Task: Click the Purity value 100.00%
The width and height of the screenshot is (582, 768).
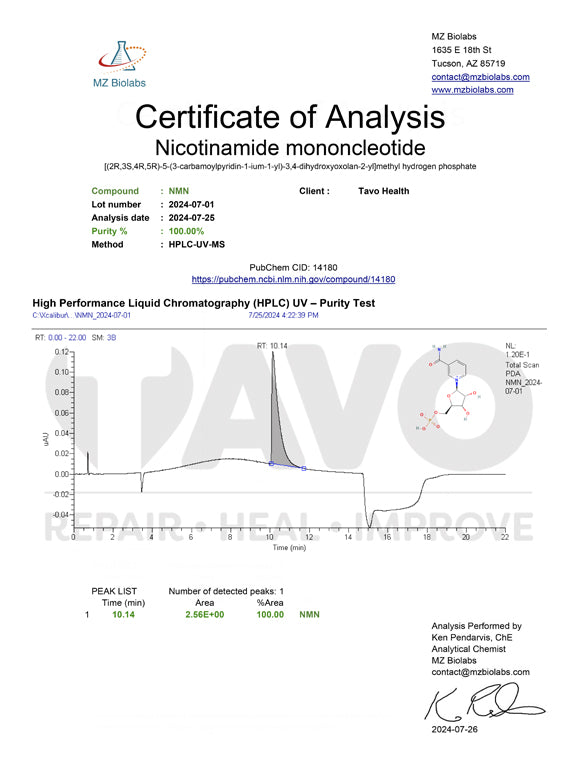Action: pyautogui.click(x=186, y=231)
